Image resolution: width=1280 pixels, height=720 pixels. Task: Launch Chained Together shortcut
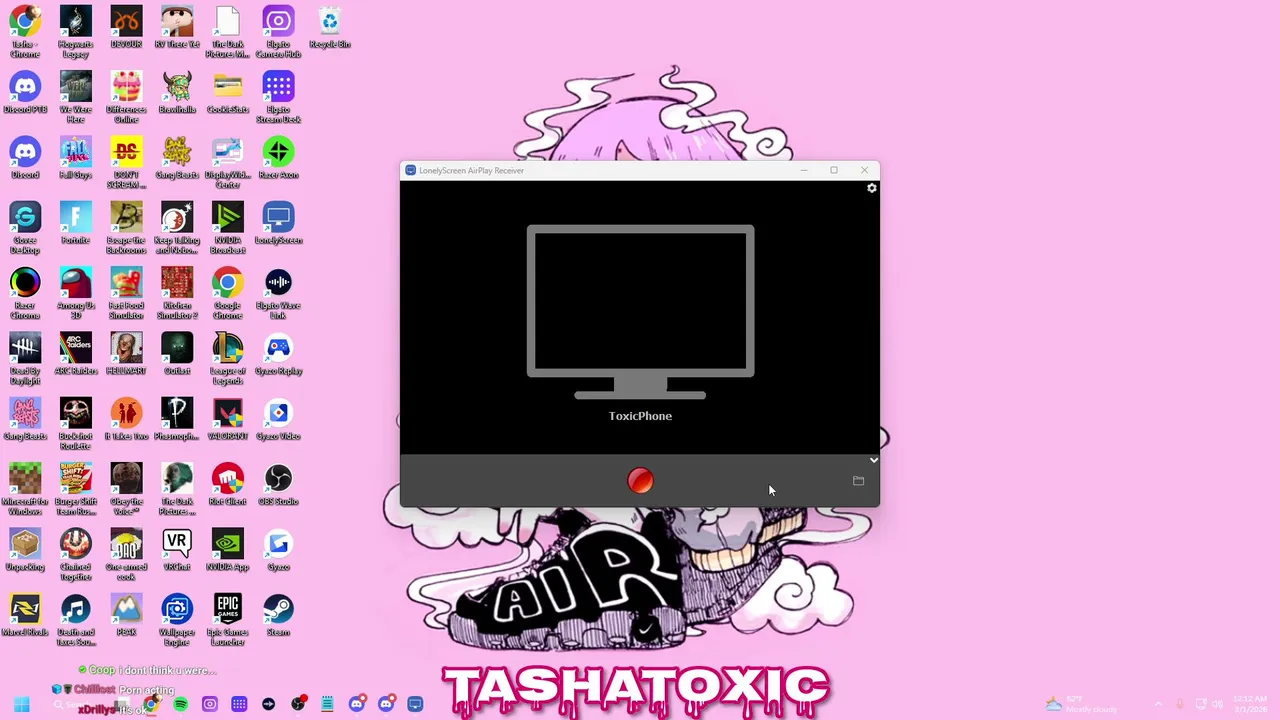click(76, 553)
